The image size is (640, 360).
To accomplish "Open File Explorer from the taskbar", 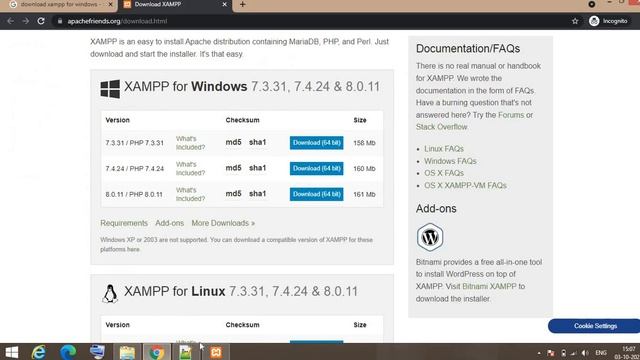I will [x=127, y=352].
